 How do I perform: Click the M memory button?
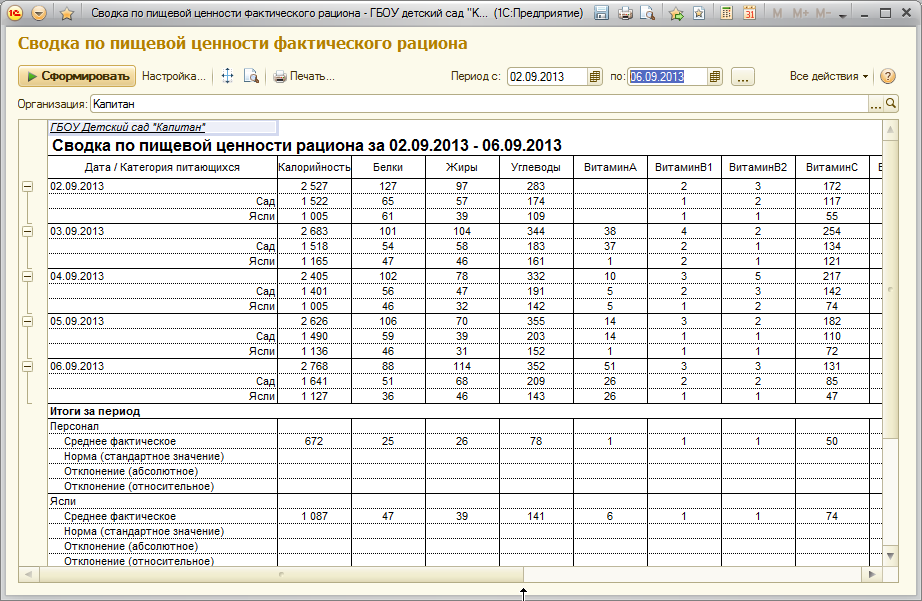pyautogui.click(x=777, y=13)
